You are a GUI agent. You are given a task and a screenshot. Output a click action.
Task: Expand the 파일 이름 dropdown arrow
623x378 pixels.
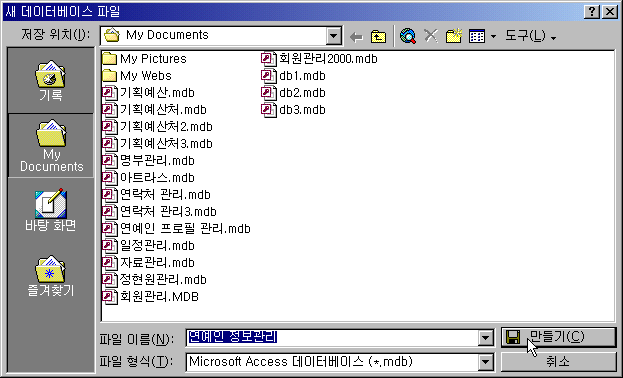pyautogui.click(x=485, y=338)
